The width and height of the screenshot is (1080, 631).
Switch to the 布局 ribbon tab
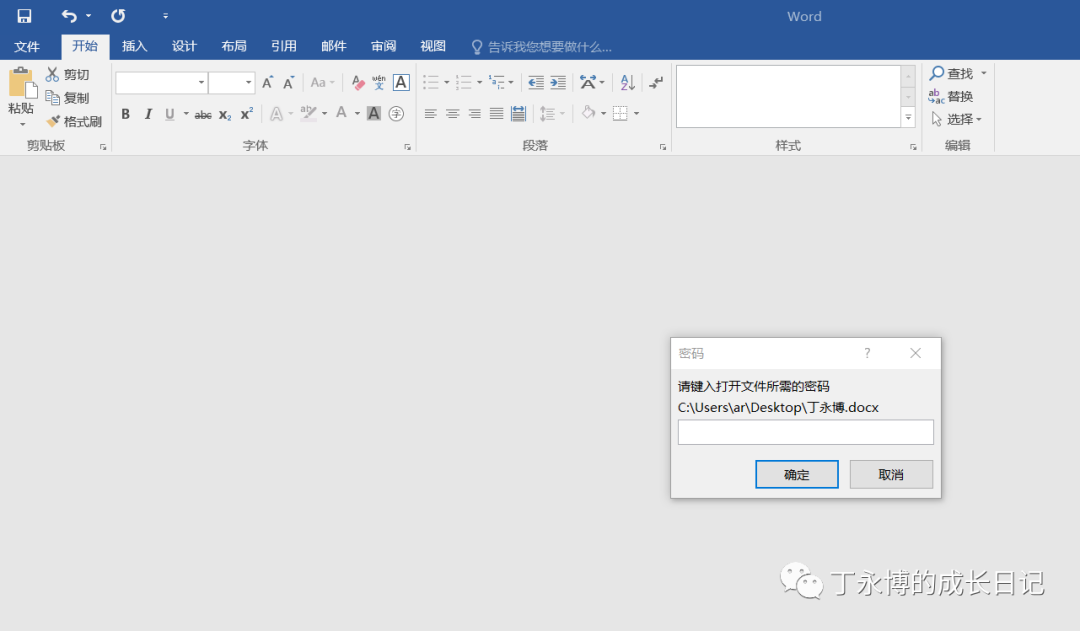[x=233, y=46]
